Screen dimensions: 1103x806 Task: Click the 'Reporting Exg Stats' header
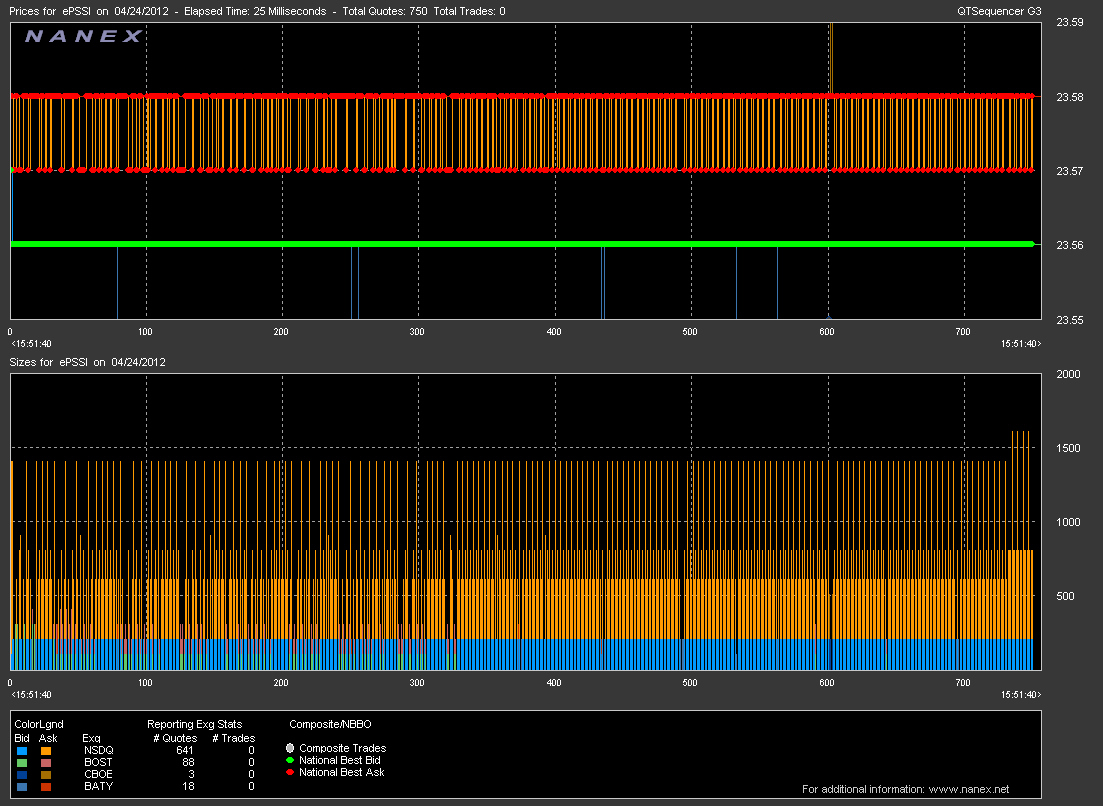[x=194, y=724]
